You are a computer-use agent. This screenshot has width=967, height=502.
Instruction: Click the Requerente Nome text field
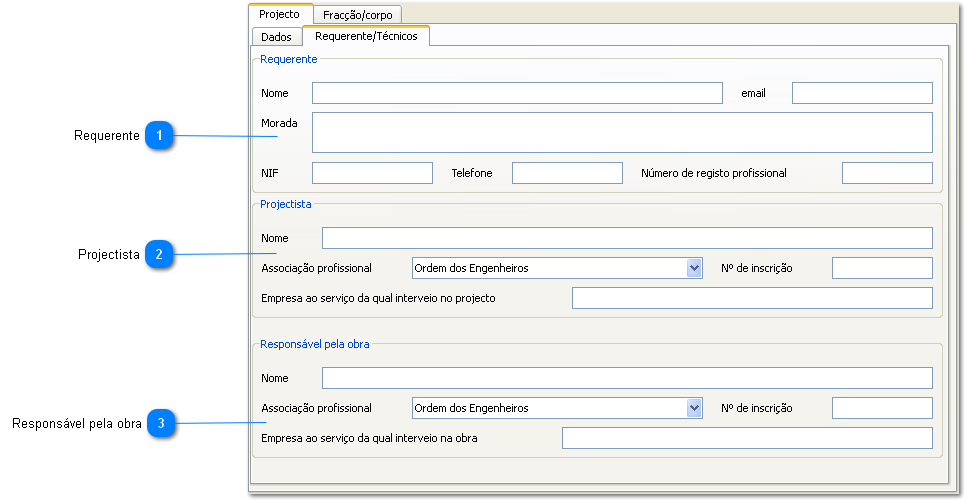pyautogui.click(x=516, y=93)
